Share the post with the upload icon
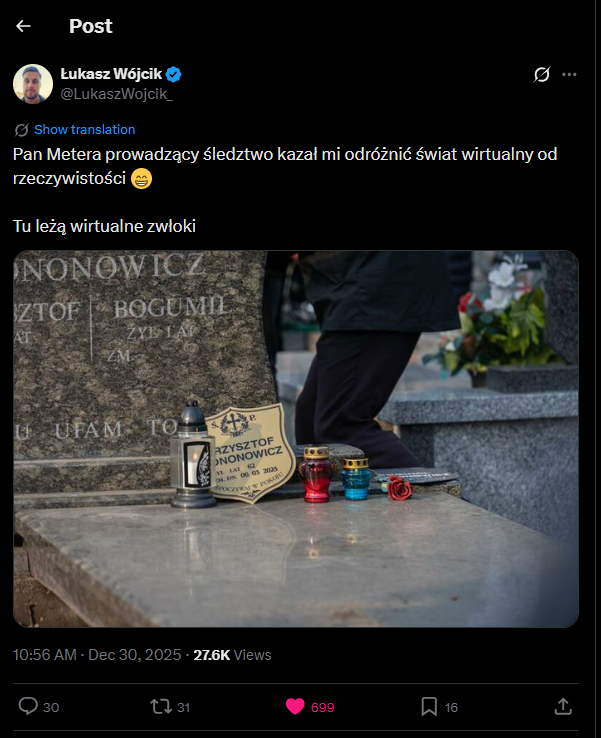 point(563,706)
